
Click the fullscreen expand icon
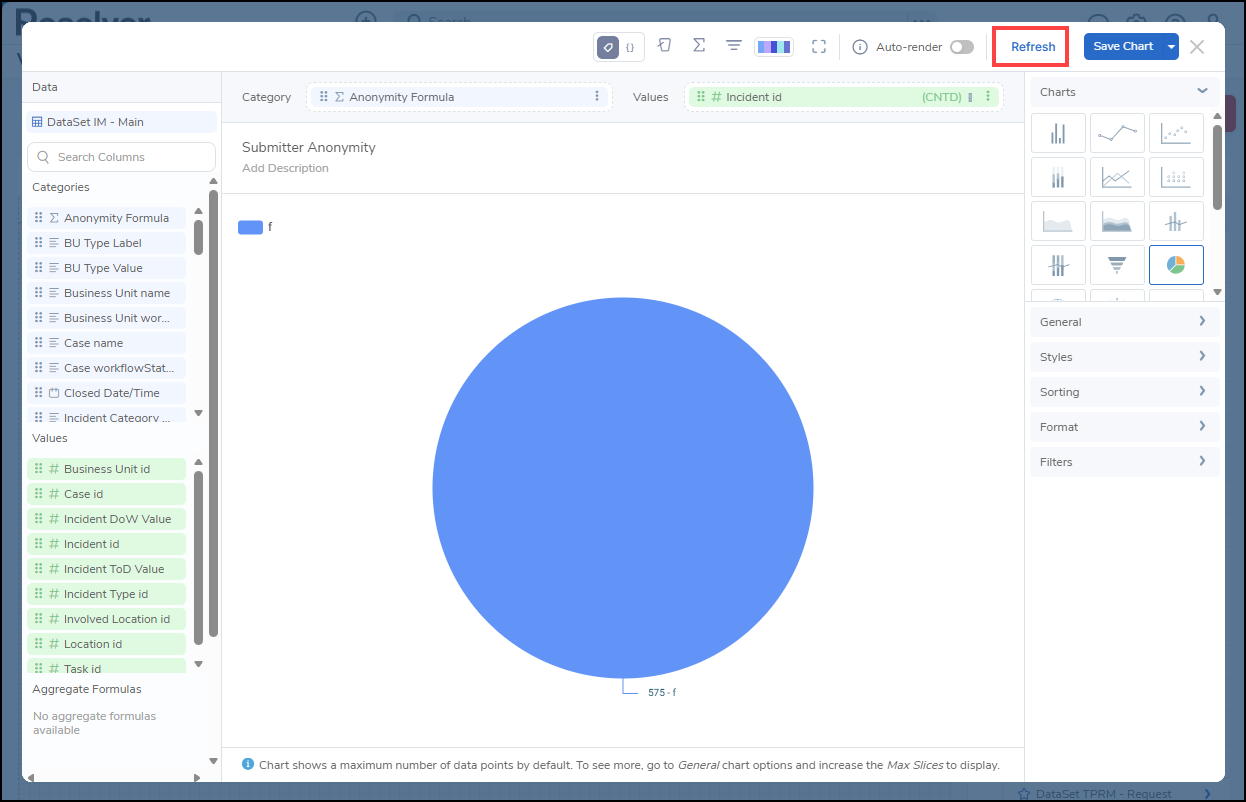tap(819, 47)
